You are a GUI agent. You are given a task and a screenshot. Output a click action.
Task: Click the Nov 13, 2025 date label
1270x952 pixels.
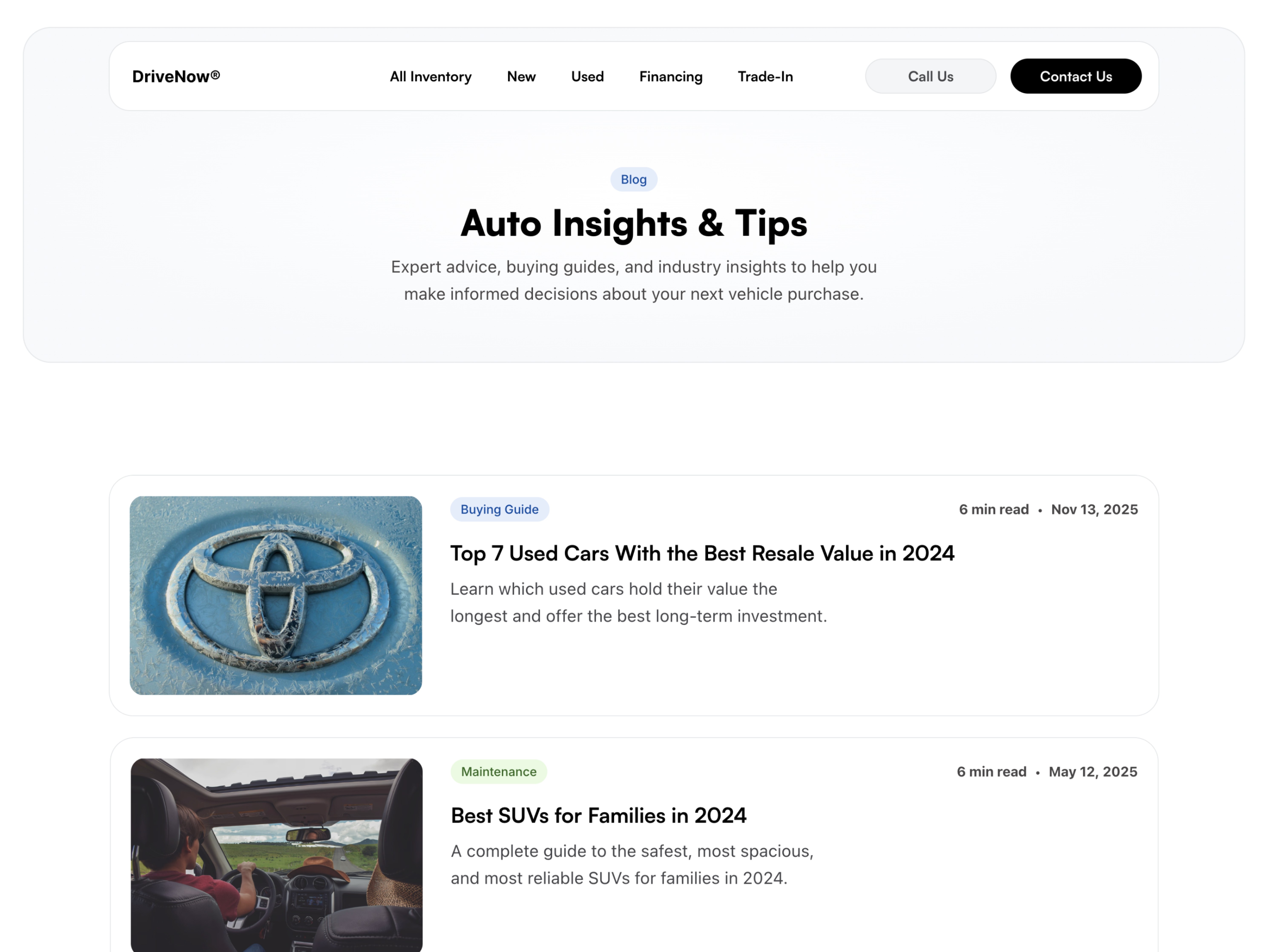click(1094, 509)
